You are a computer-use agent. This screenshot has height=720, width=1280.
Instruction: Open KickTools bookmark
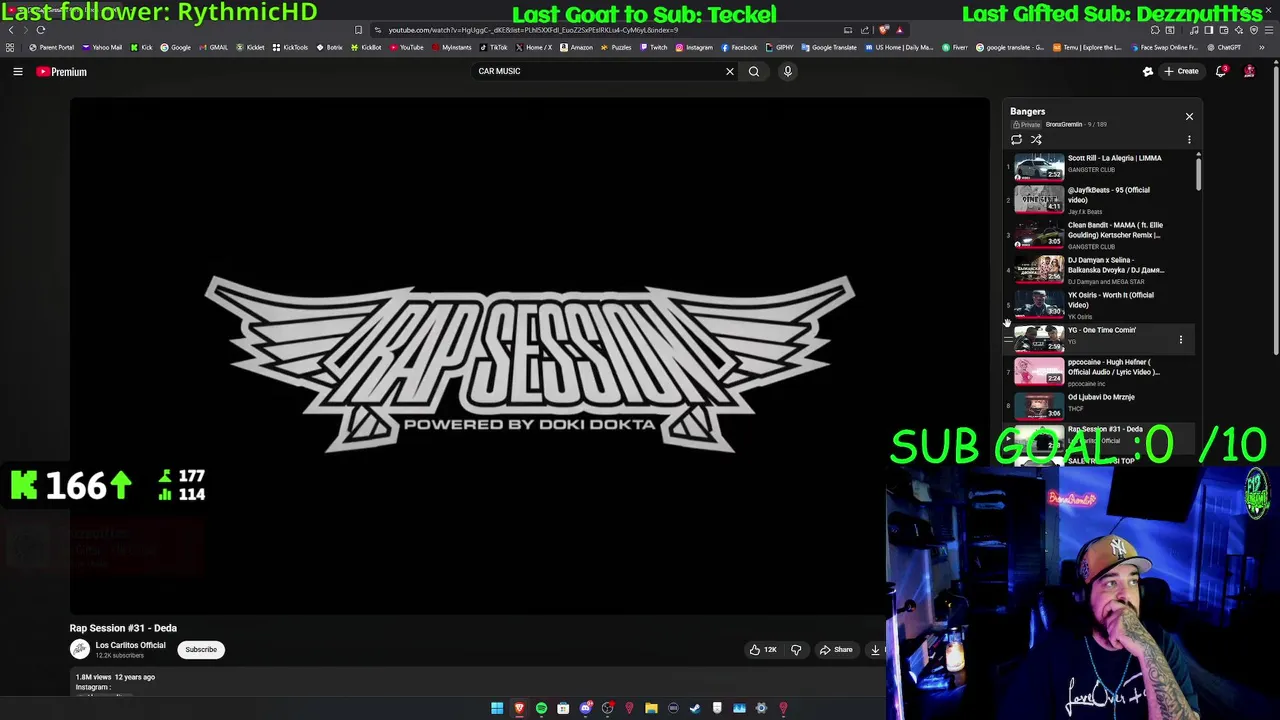[x=290, y=47]
